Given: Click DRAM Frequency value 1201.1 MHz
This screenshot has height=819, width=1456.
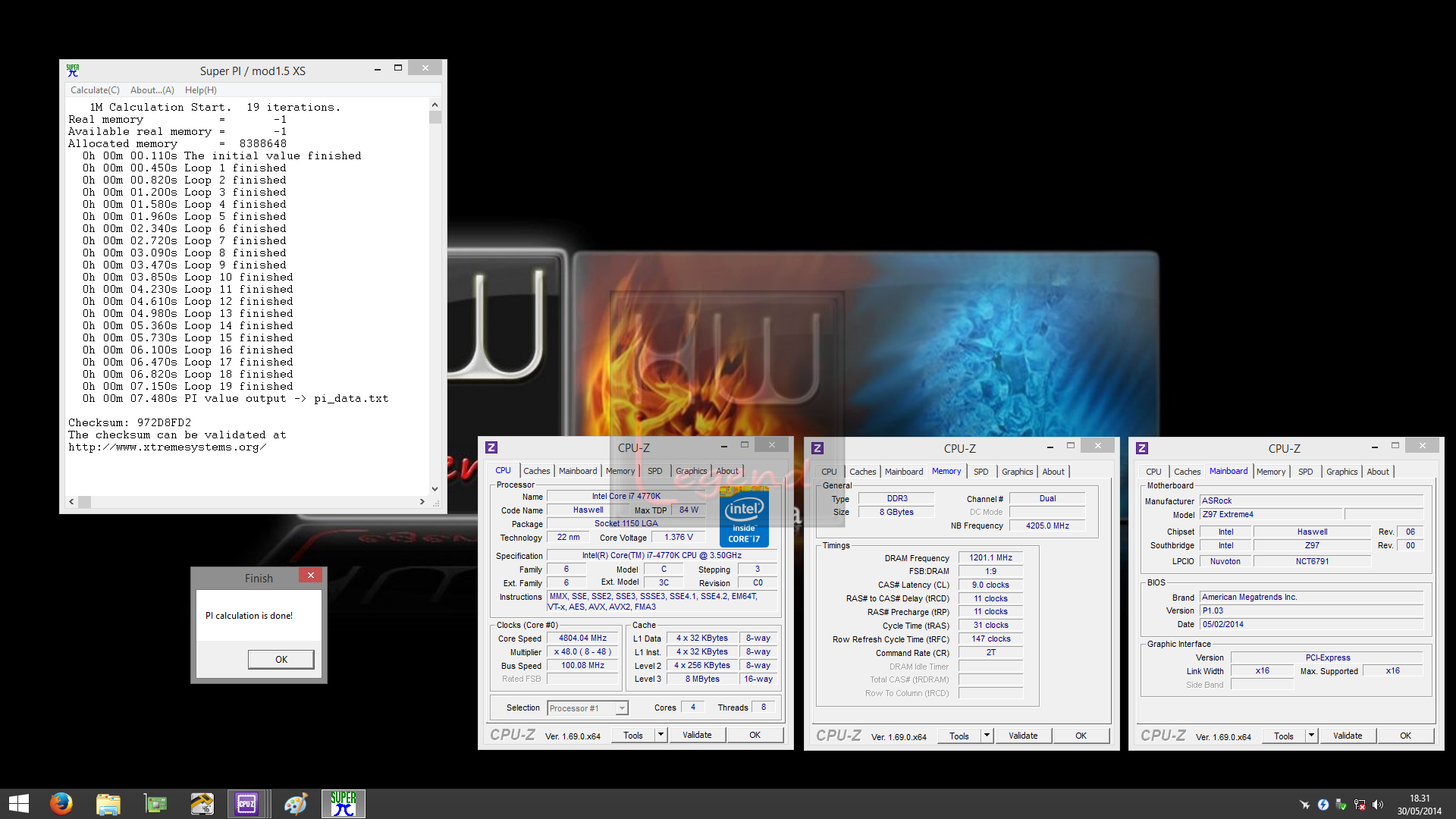Looking at the screenshot, I should 990,557.
